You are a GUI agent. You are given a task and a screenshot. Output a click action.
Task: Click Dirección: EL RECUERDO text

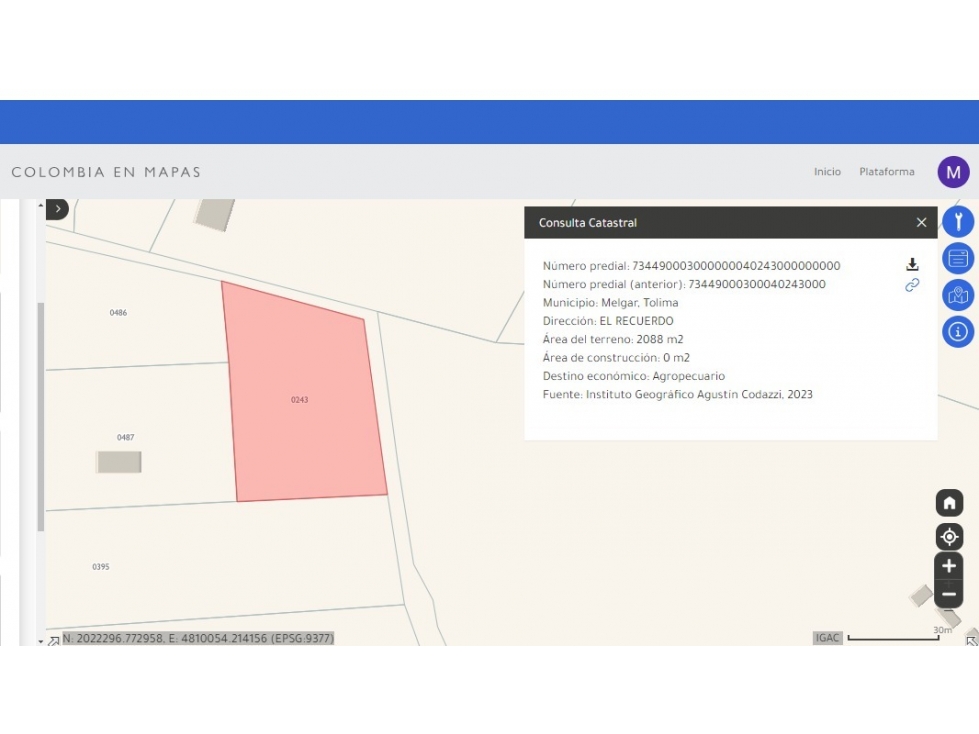608,321
